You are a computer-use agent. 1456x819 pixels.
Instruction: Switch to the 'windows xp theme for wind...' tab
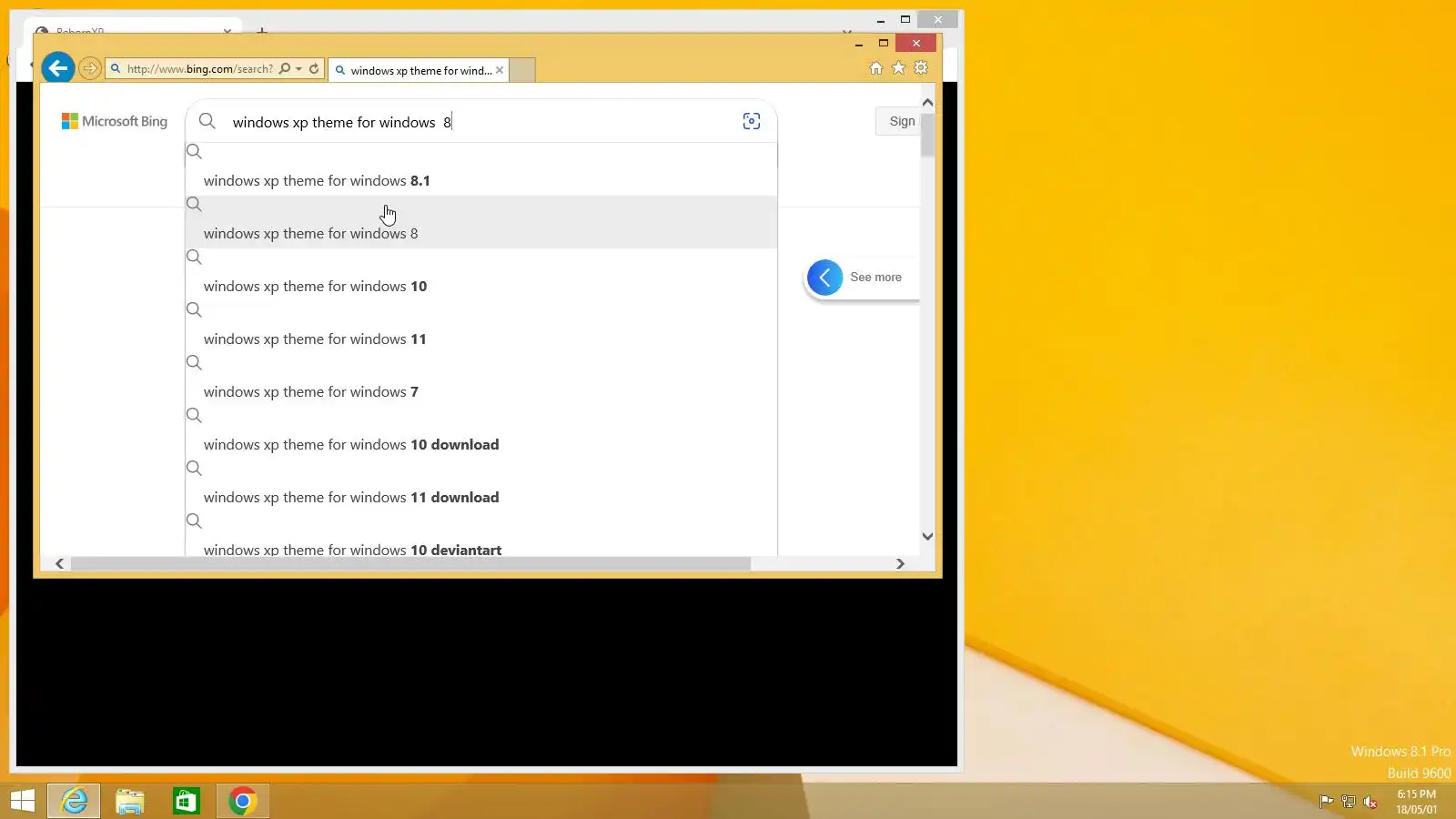421,70
